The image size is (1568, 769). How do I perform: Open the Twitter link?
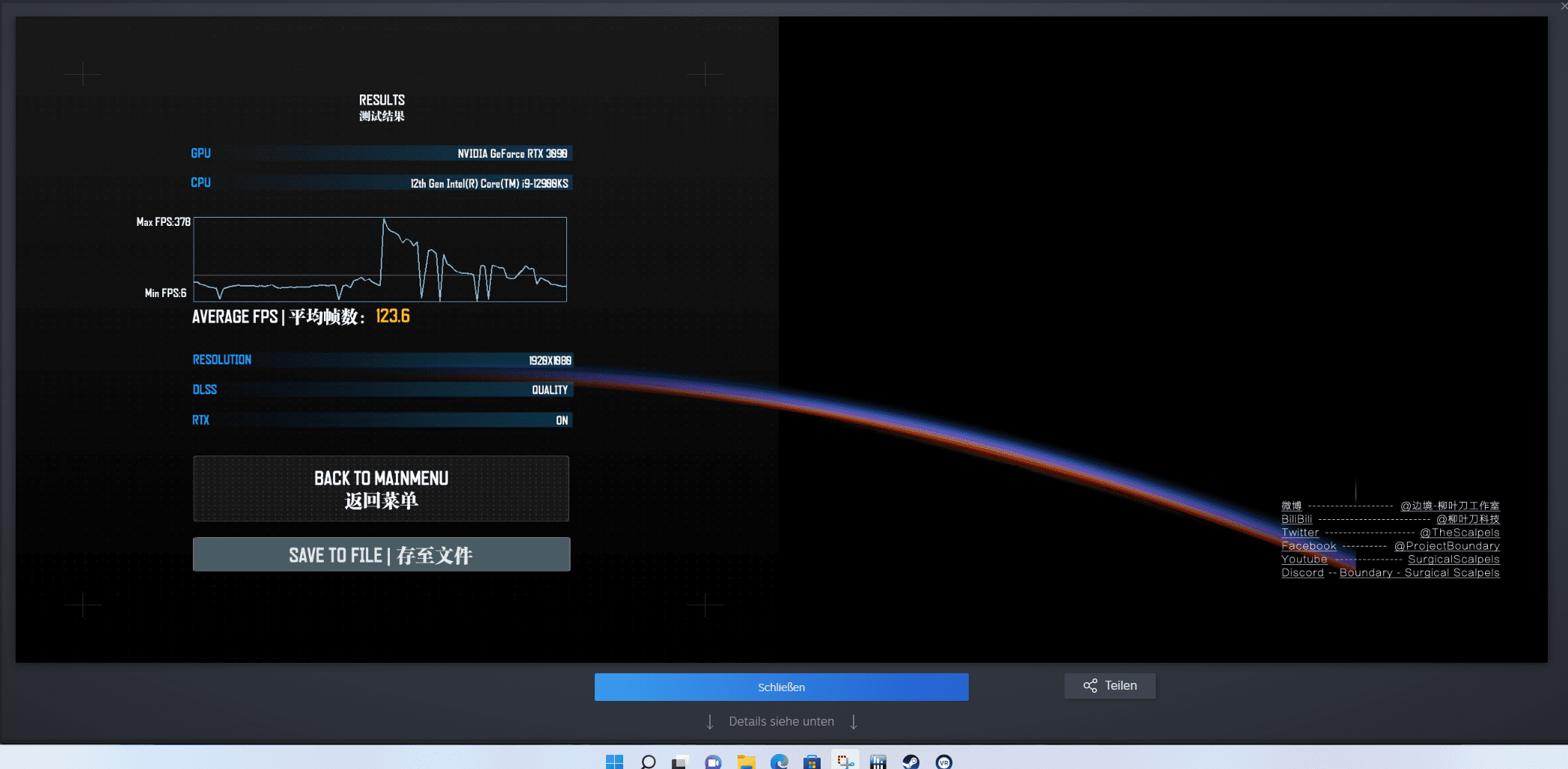(x=1300, y=533)
